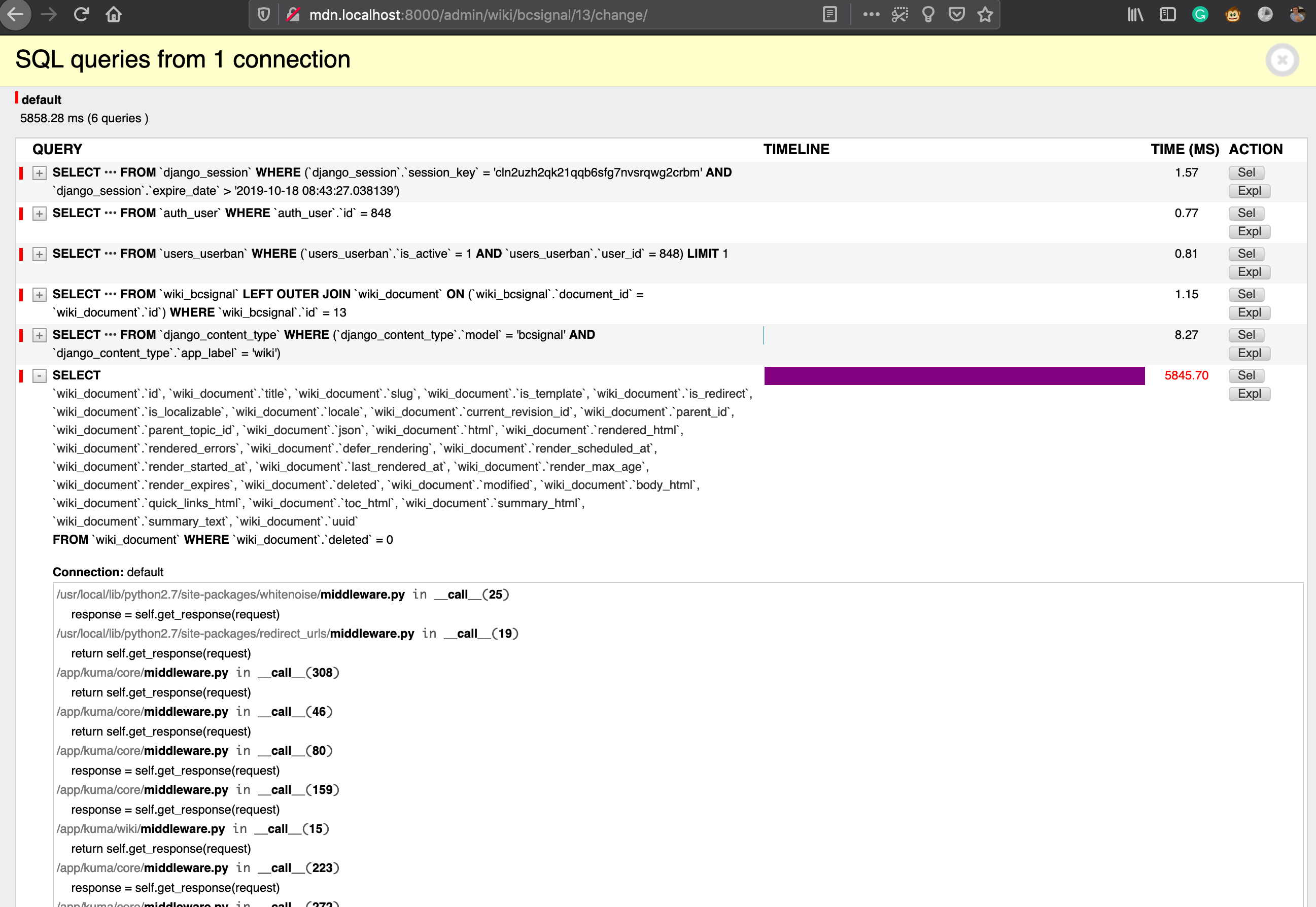Go back to the previous page
Viewport: 1316px width, 907px height.
[15, 14]
